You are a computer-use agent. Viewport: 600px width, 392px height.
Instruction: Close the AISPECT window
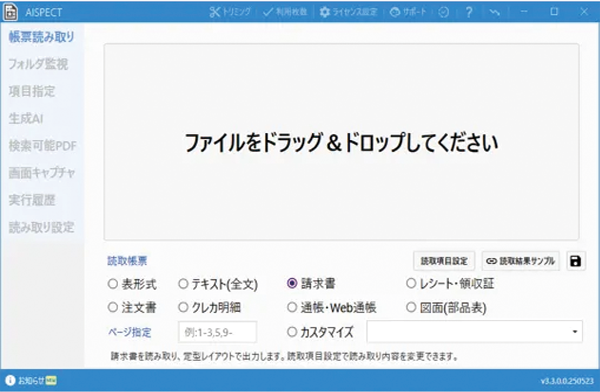tap(584, 12)
